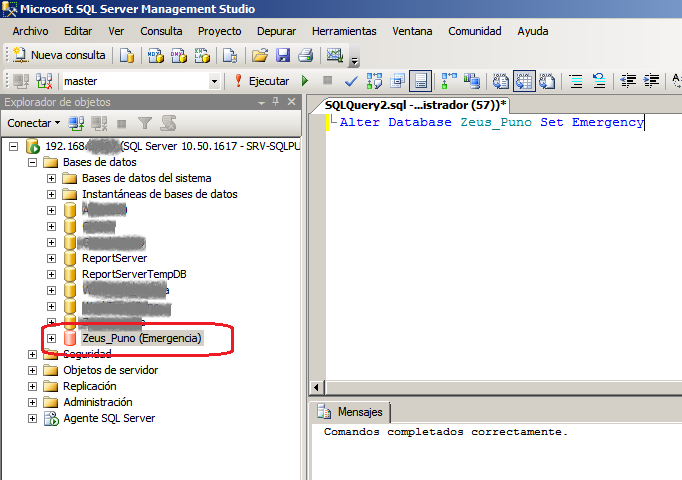Toggle Results to file icon

pos(547,81)
